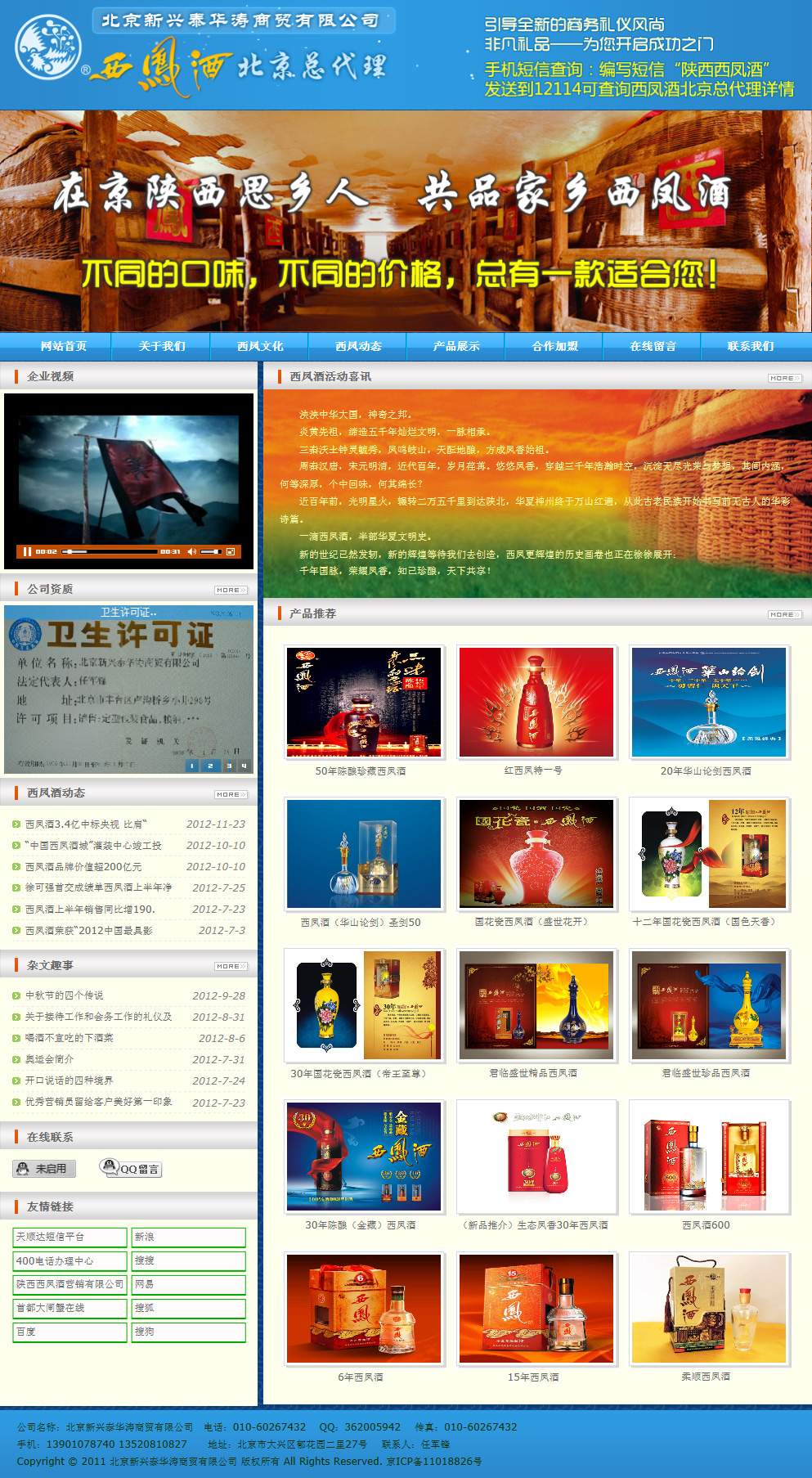Open product 十二年国花瓷西凤酒 thumbnail
This screenshot has height=1478, width=812.
(709, 854)
